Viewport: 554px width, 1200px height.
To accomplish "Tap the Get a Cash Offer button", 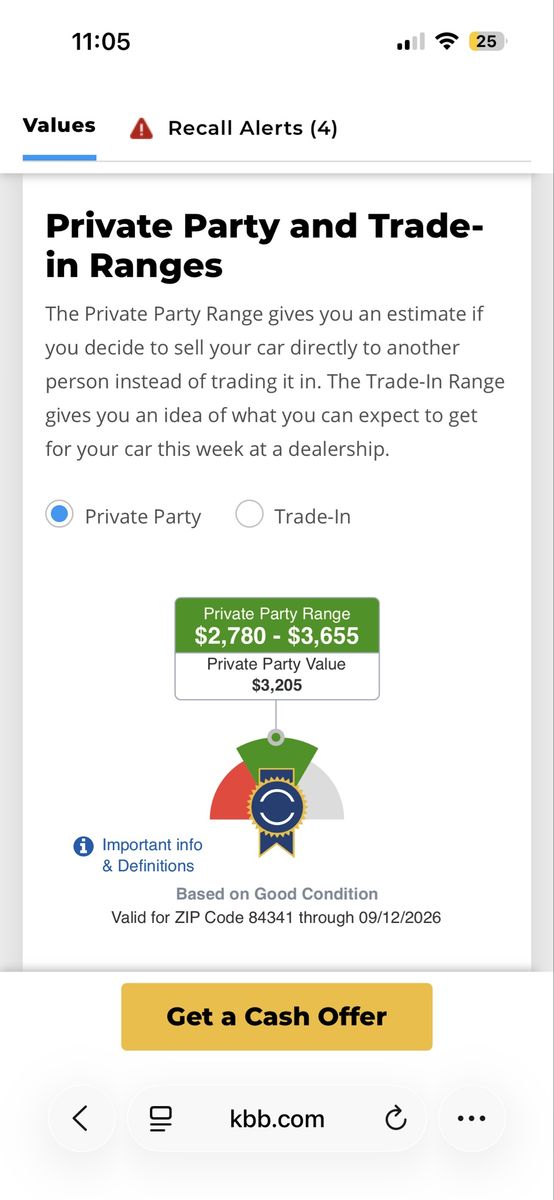I will click(277, 1016).
